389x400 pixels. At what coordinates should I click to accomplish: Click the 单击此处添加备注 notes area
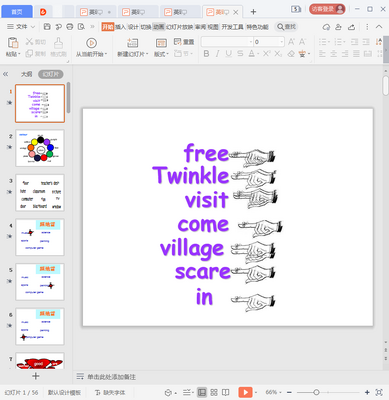[x=111, y=377]
